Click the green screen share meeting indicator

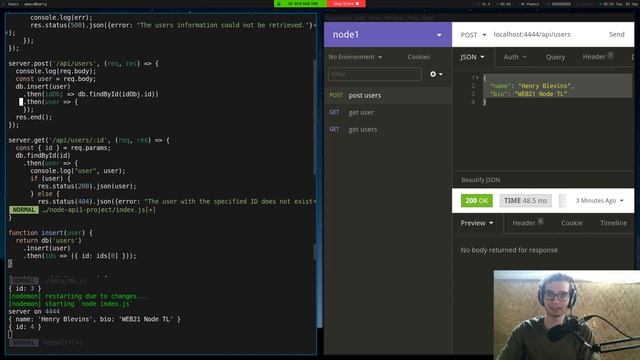click(x=300, y=4)
